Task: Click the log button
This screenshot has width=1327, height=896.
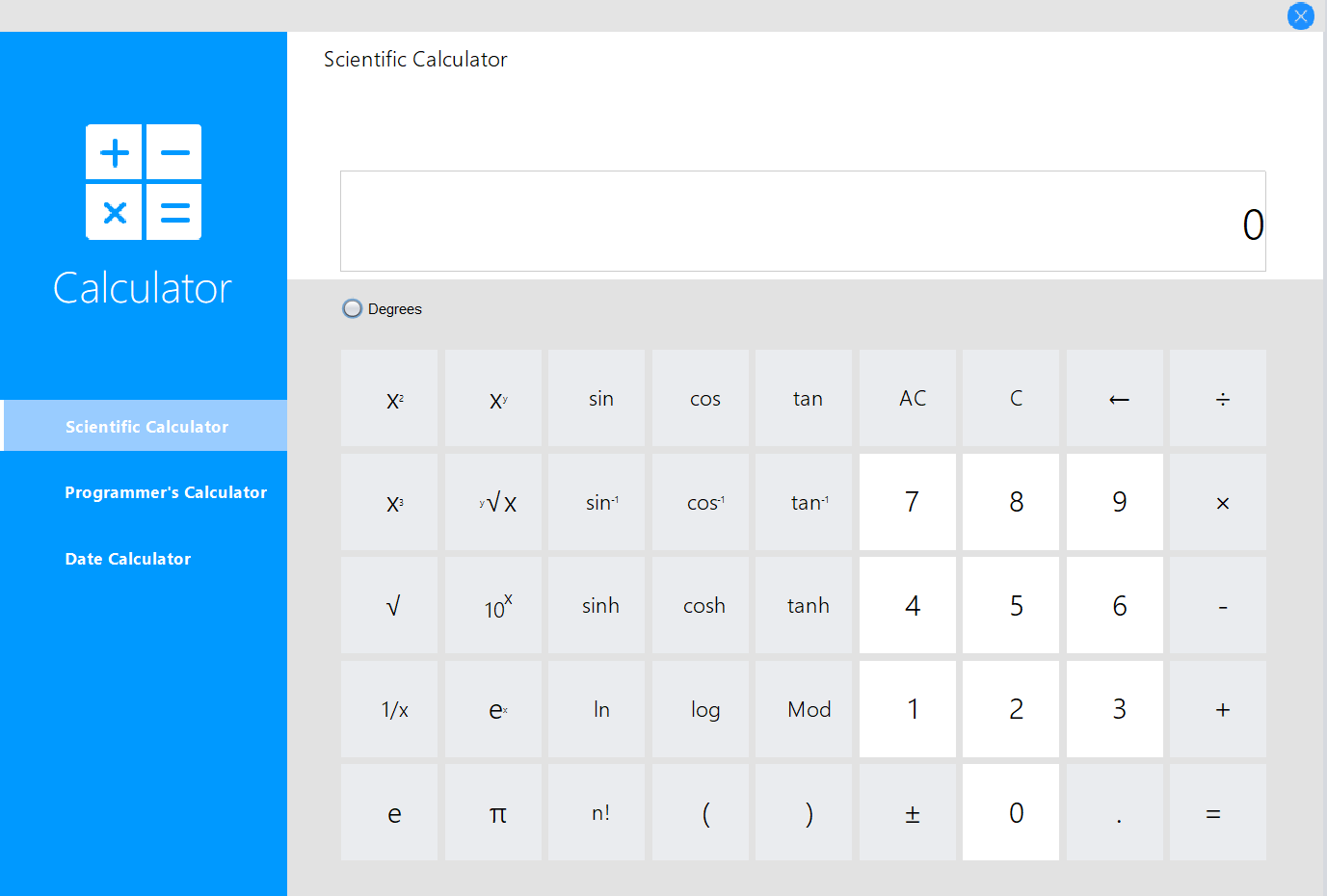Action: pos(701,709)
